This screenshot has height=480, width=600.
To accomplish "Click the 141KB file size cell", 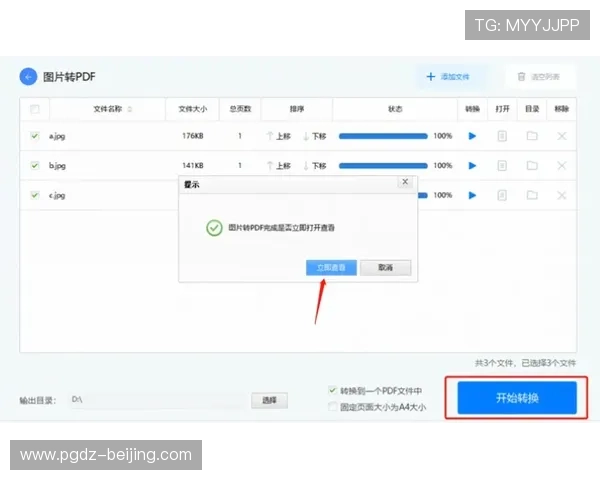I will [192, 165].
